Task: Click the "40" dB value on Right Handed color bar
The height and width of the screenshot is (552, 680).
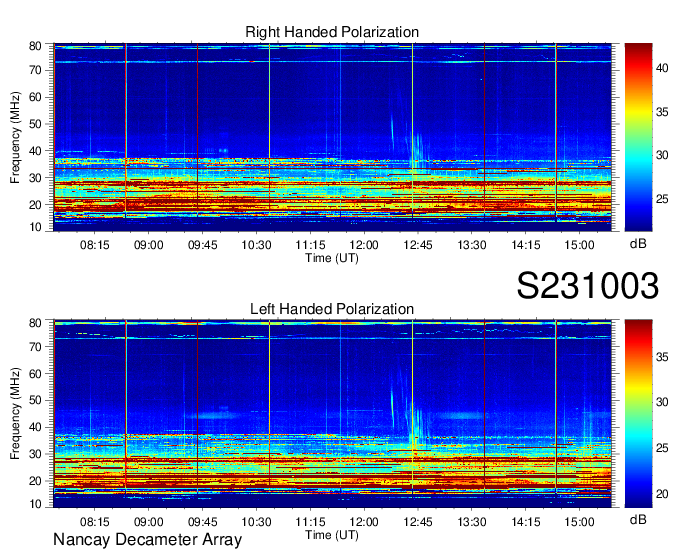Action: click(662, 68)
